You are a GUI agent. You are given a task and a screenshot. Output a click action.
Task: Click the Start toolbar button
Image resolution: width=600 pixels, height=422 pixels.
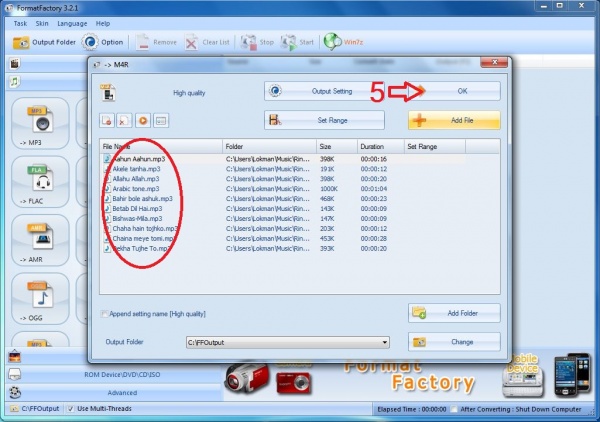coord(297,42)
